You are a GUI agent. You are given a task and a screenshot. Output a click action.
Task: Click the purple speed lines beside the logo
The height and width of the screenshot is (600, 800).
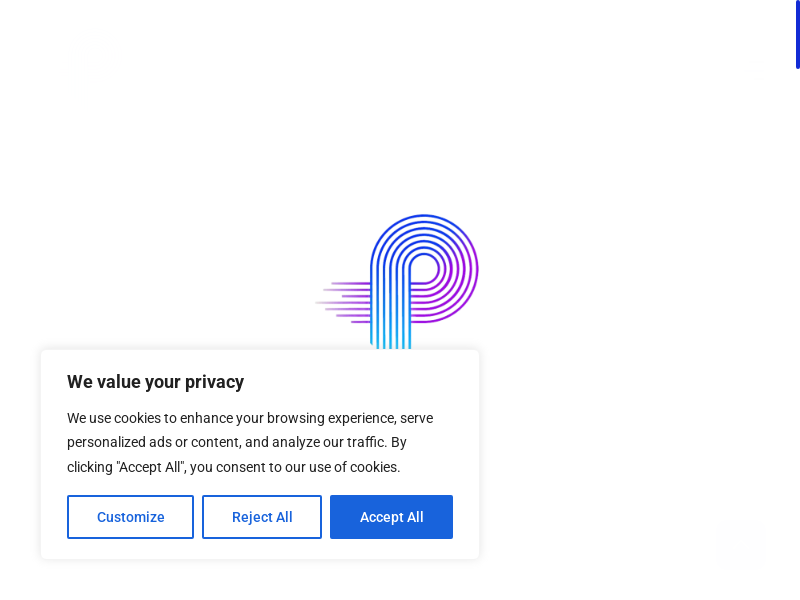[345, 300]
